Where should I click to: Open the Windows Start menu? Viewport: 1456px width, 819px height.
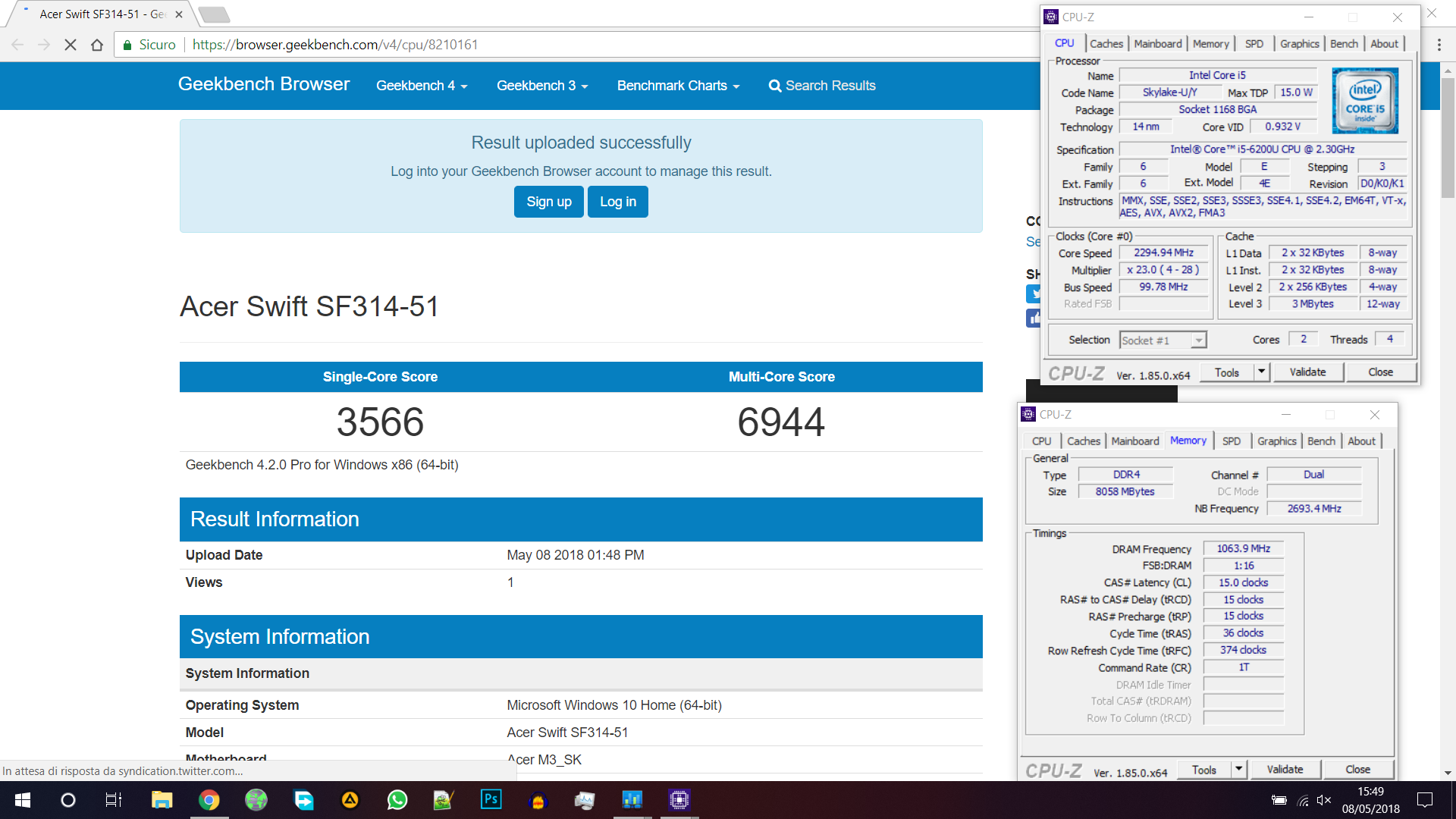point(23,800)
